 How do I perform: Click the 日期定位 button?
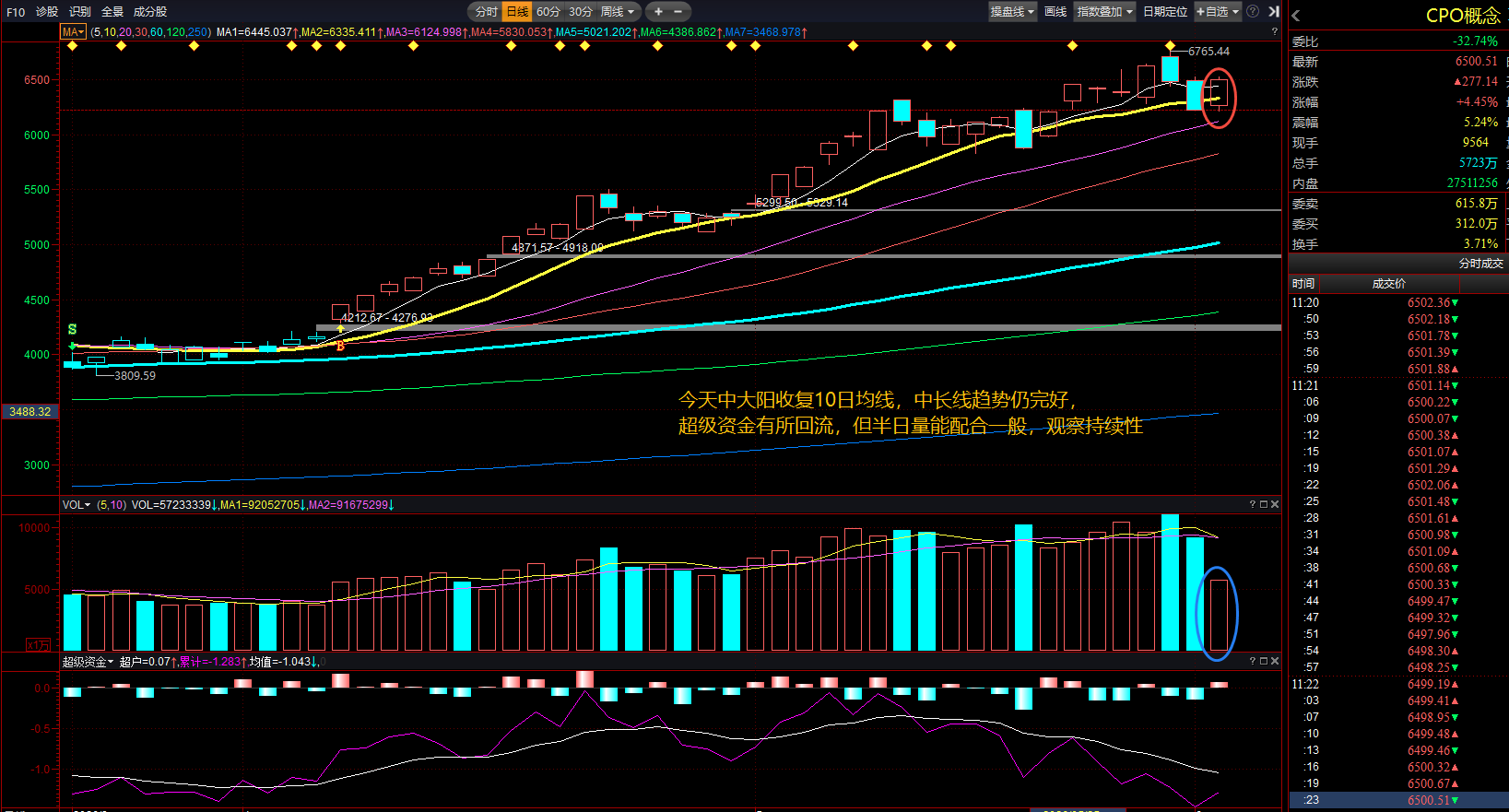1165,11
